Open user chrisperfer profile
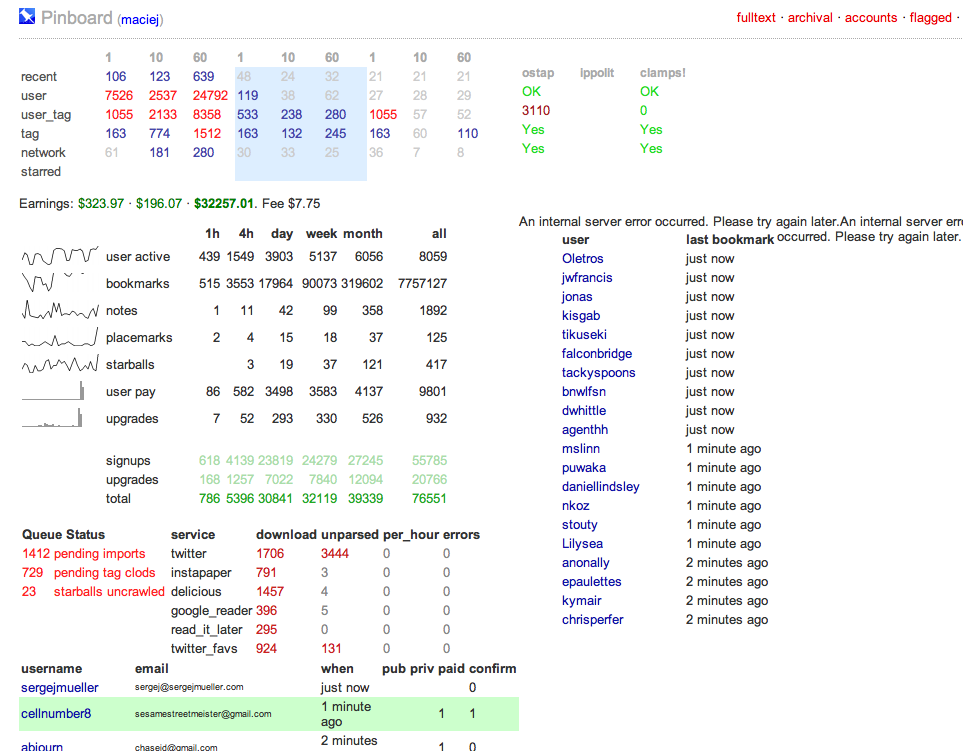 pos(593,620)
